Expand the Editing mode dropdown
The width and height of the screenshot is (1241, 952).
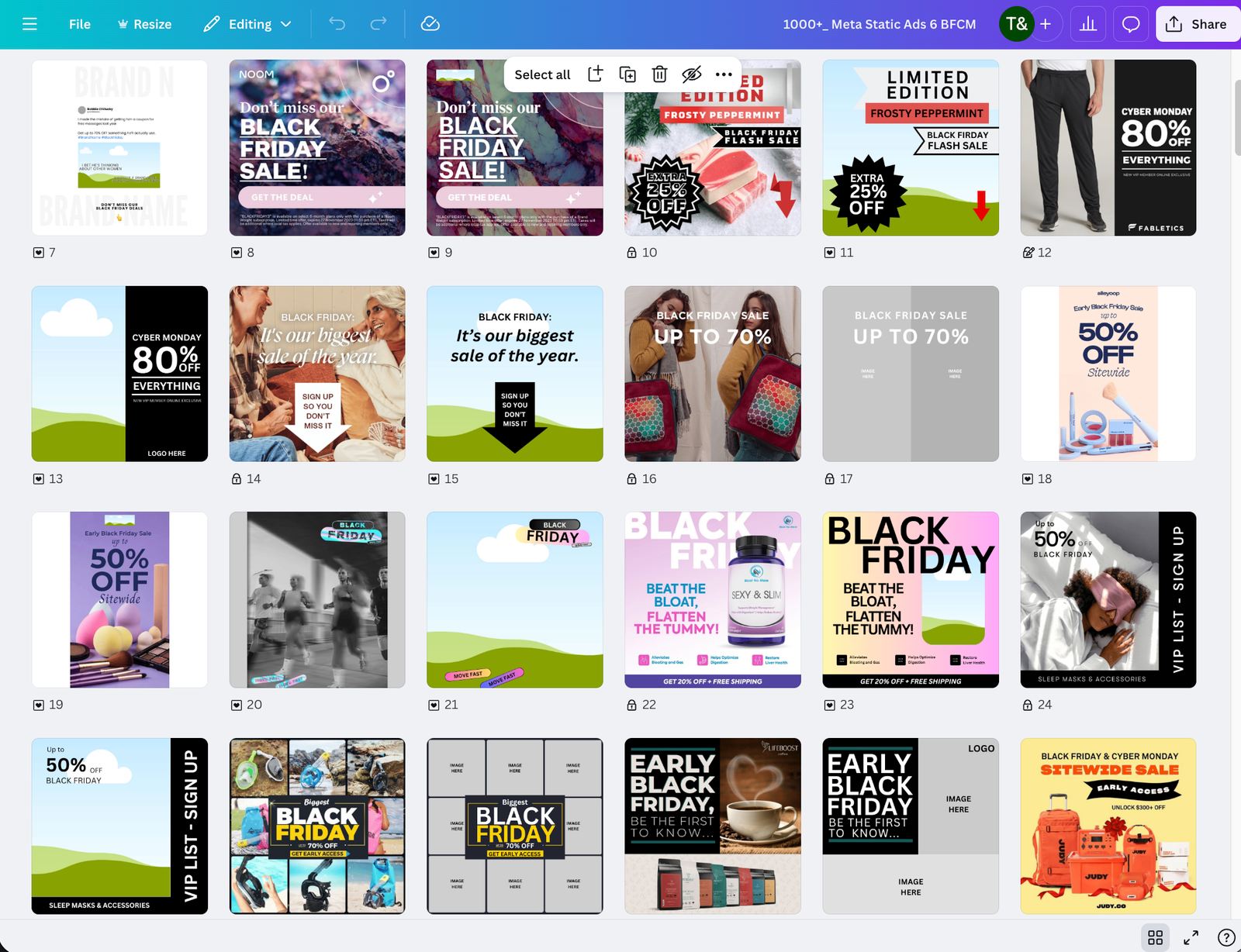pos(247,24)
